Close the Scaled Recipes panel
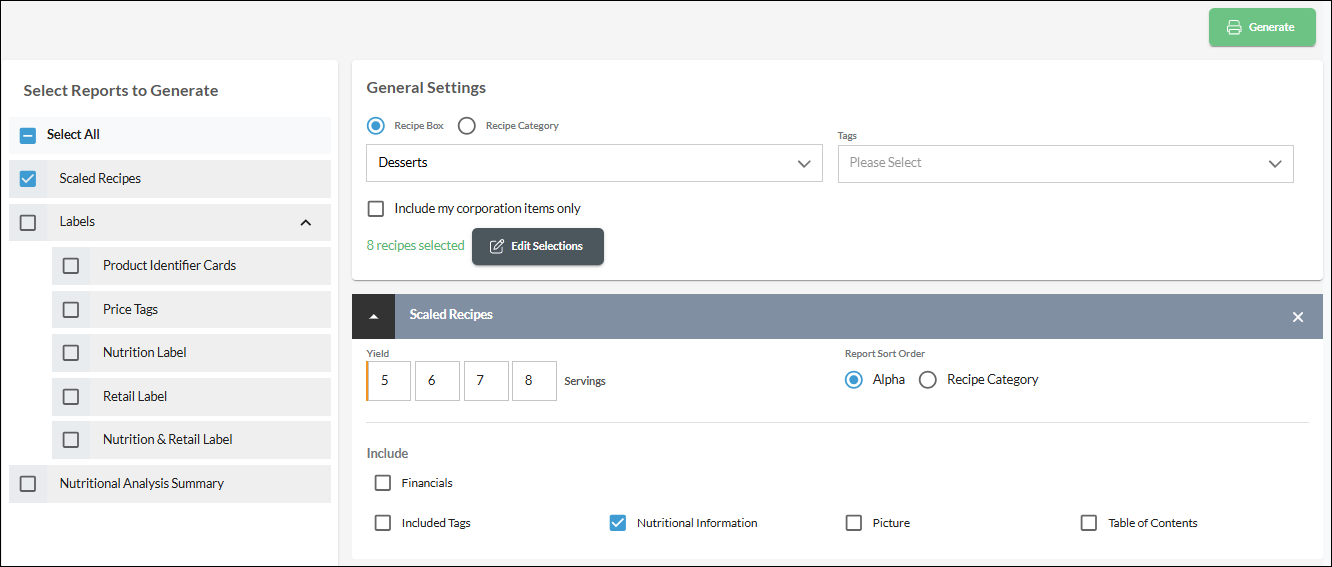The width and height of the screenshot is (1332, 567). (1298, 317)
